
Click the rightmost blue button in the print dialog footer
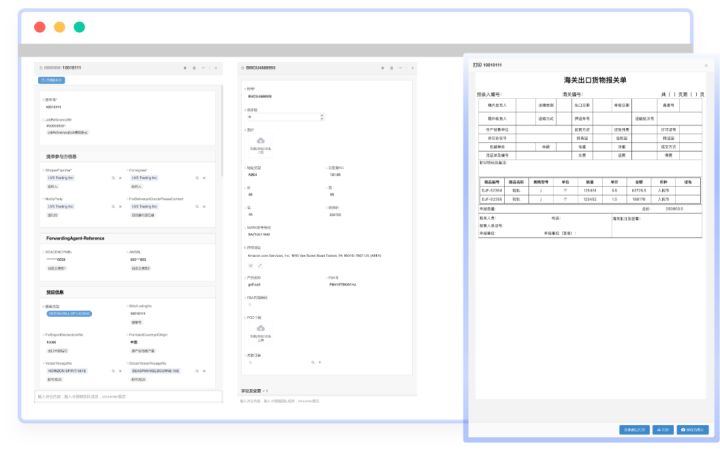coord(692,429)
